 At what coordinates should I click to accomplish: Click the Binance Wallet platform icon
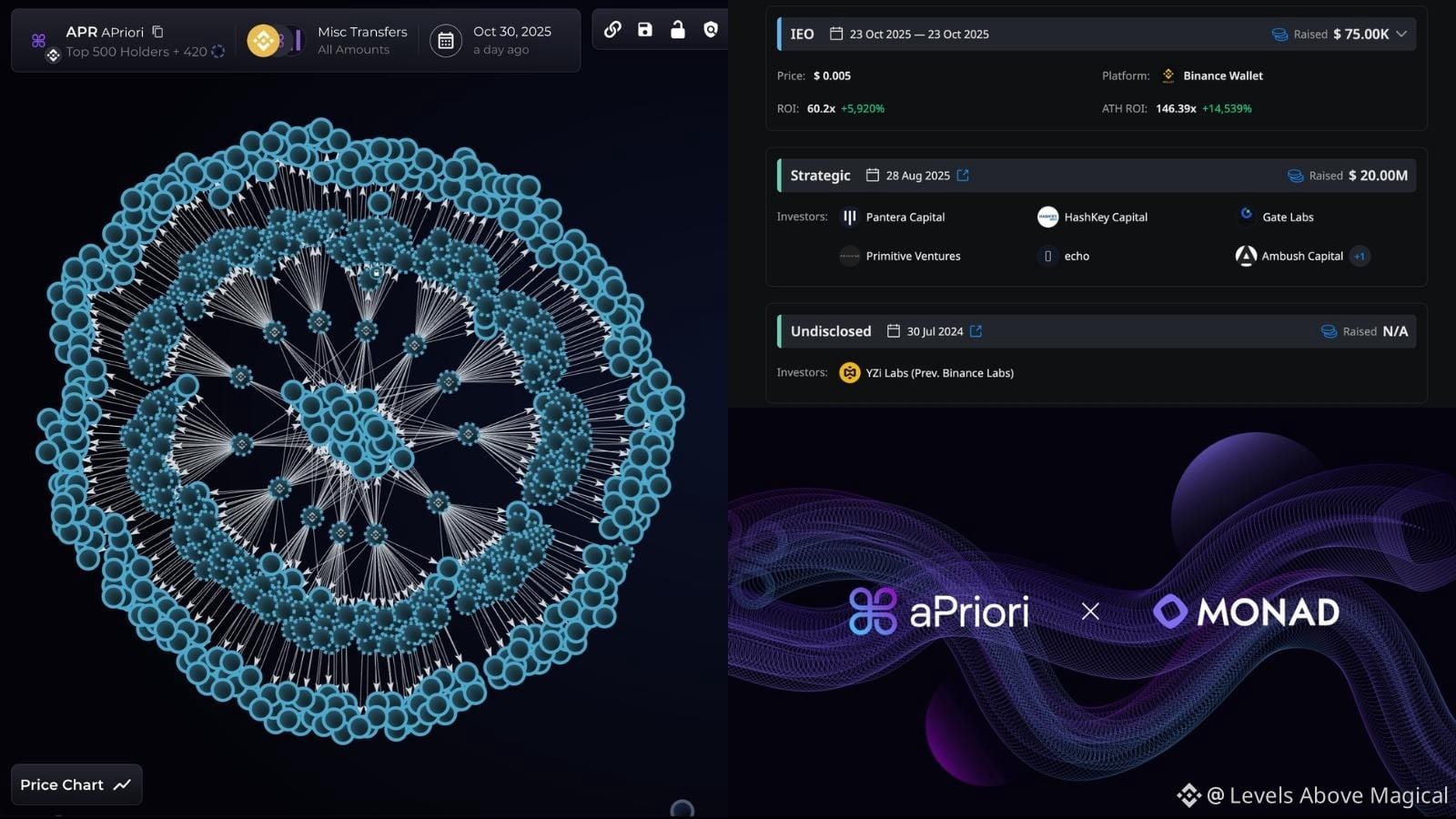tap(1168, 76)
